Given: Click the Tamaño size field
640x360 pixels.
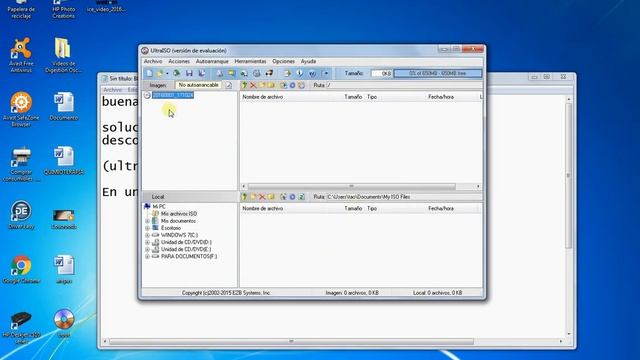Looking at the screenshot, I should (x=381, y=73).
